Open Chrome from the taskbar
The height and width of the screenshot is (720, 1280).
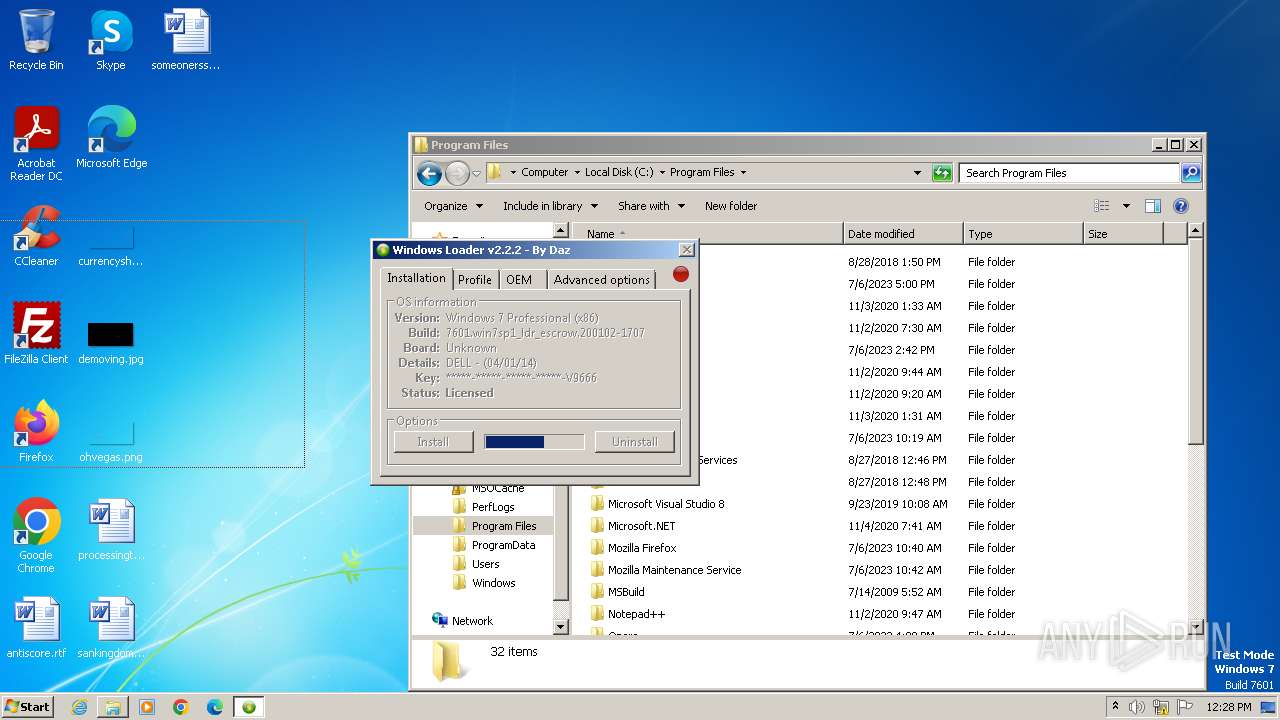(181, 707)
